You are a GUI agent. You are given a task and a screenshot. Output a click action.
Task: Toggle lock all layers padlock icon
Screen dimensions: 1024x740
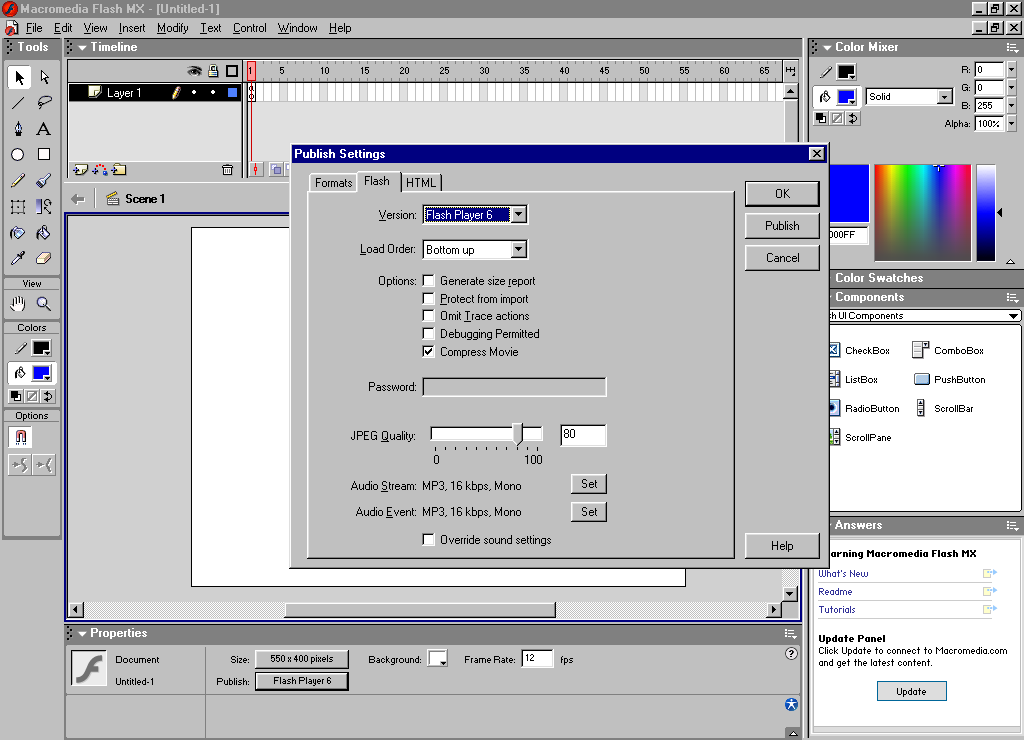pos(213,71)
